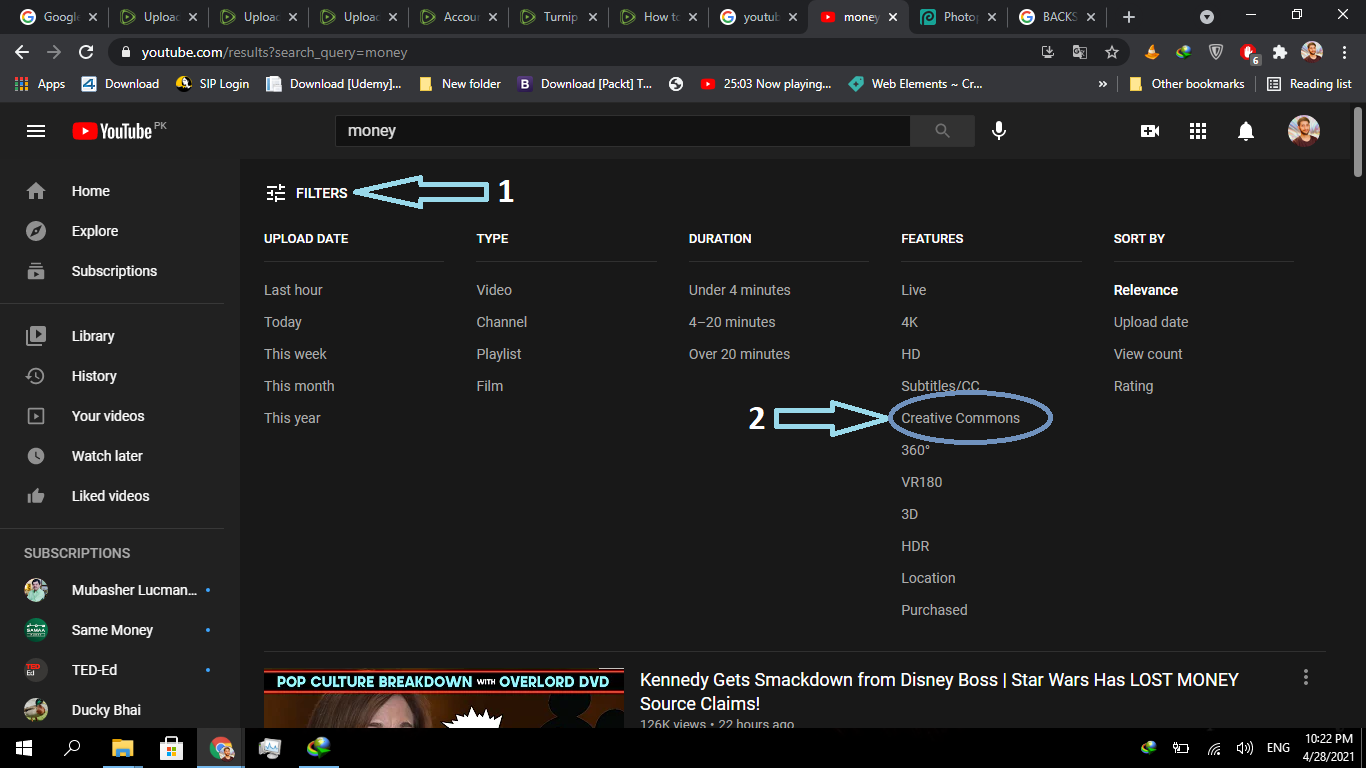Filter by Subtitles/CC feature
The height and width of the screenshot is (768, 1366).
click(x=940, y=386)
